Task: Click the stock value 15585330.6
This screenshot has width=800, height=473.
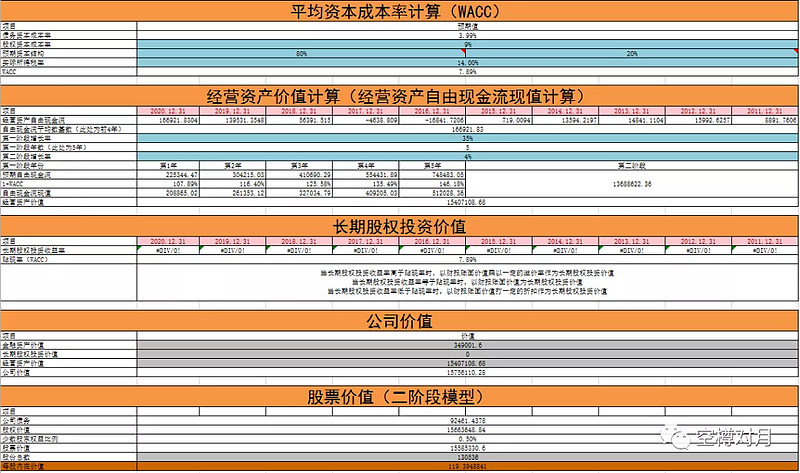Action: (467, 449)
